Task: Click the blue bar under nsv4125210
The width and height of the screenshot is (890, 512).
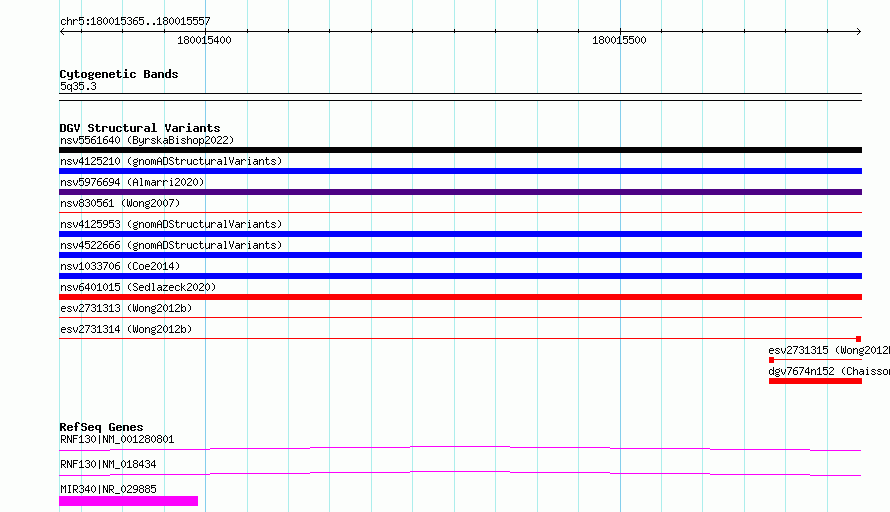Action: point(460,171)
